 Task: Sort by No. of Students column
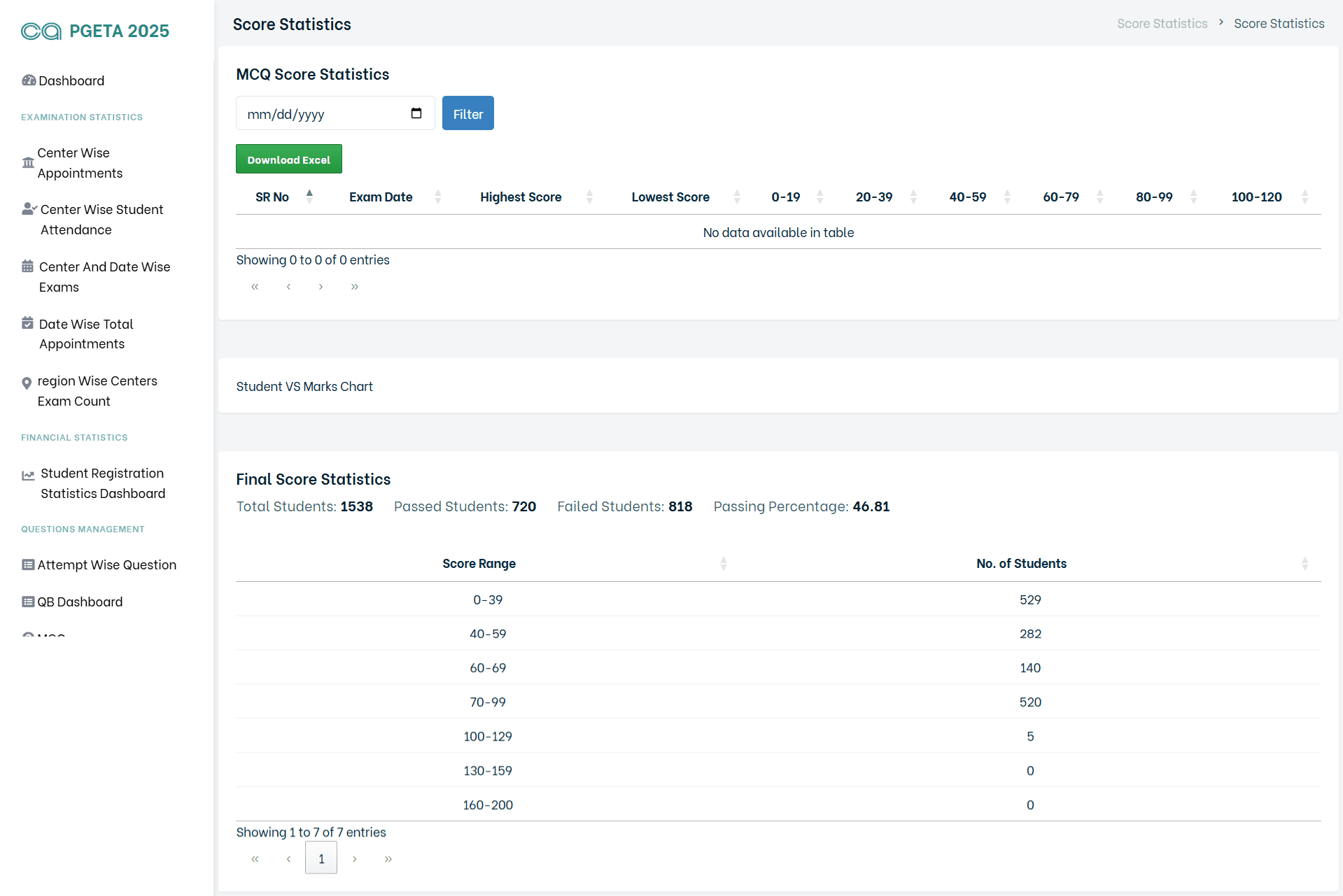1021,564
